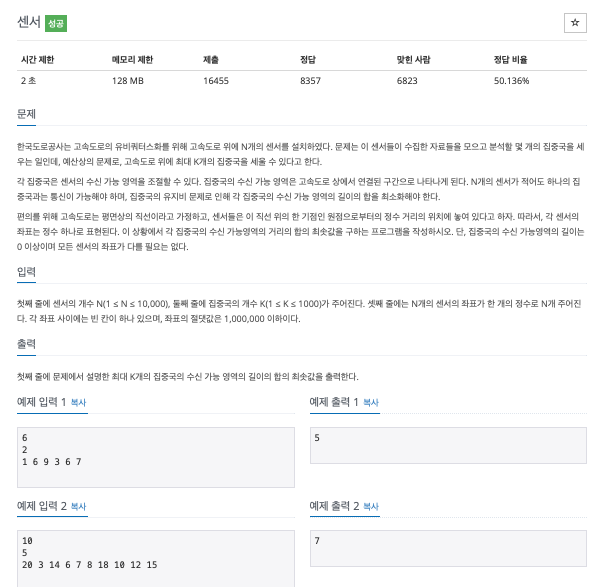This screenshot has width=616, height=587.
Task: Click inside example output 1 box showing 5
Action: tap(448, 446)
